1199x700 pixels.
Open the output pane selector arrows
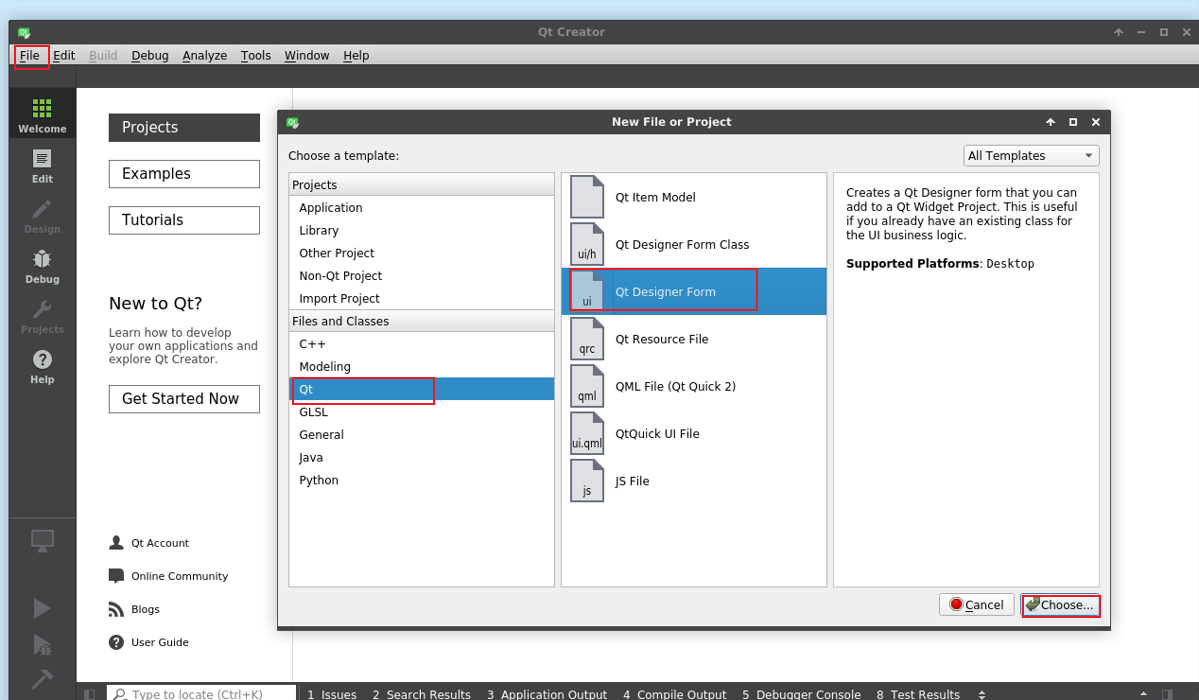(982, 694)
